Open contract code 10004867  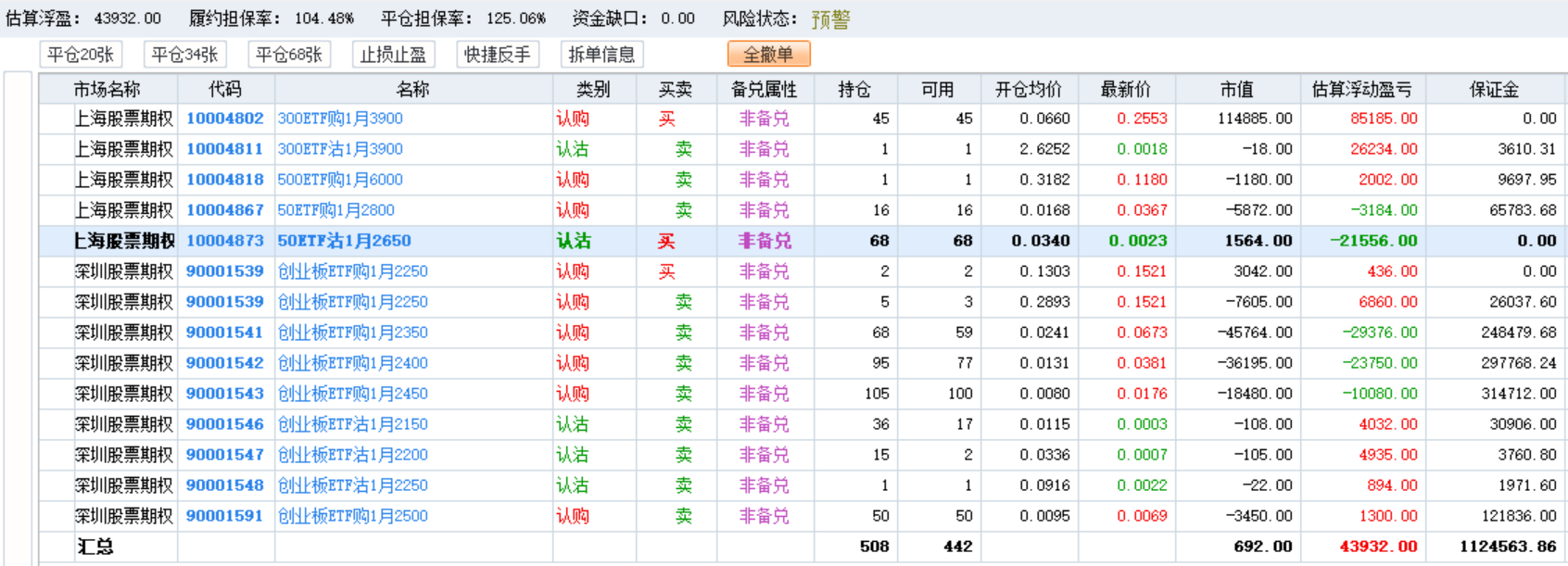pyautogui.click(x=225, y=210)
